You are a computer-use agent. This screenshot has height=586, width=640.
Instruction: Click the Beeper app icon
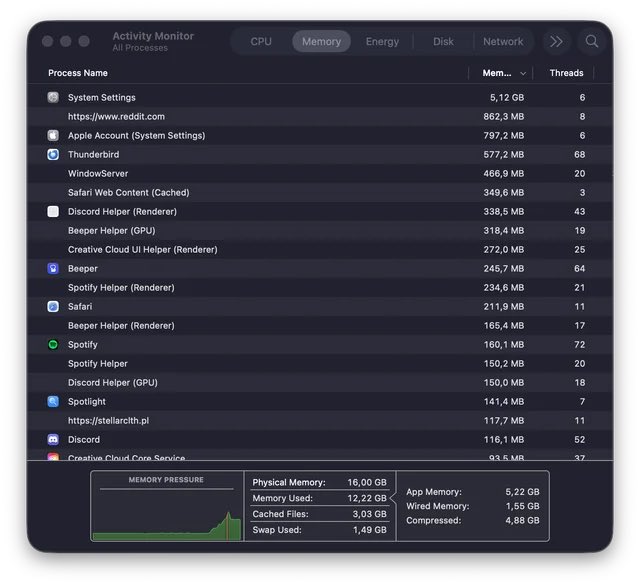pos(53,269)
